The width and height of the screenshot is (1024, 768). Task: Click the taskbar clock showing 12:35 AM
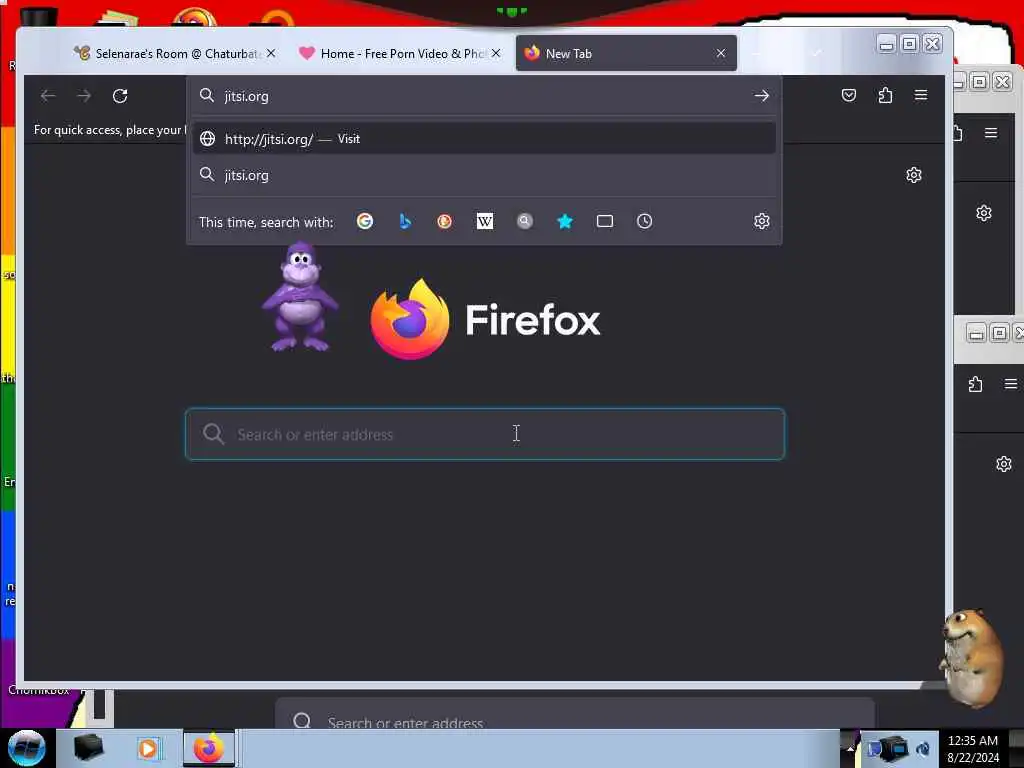[x=972, y=748]
